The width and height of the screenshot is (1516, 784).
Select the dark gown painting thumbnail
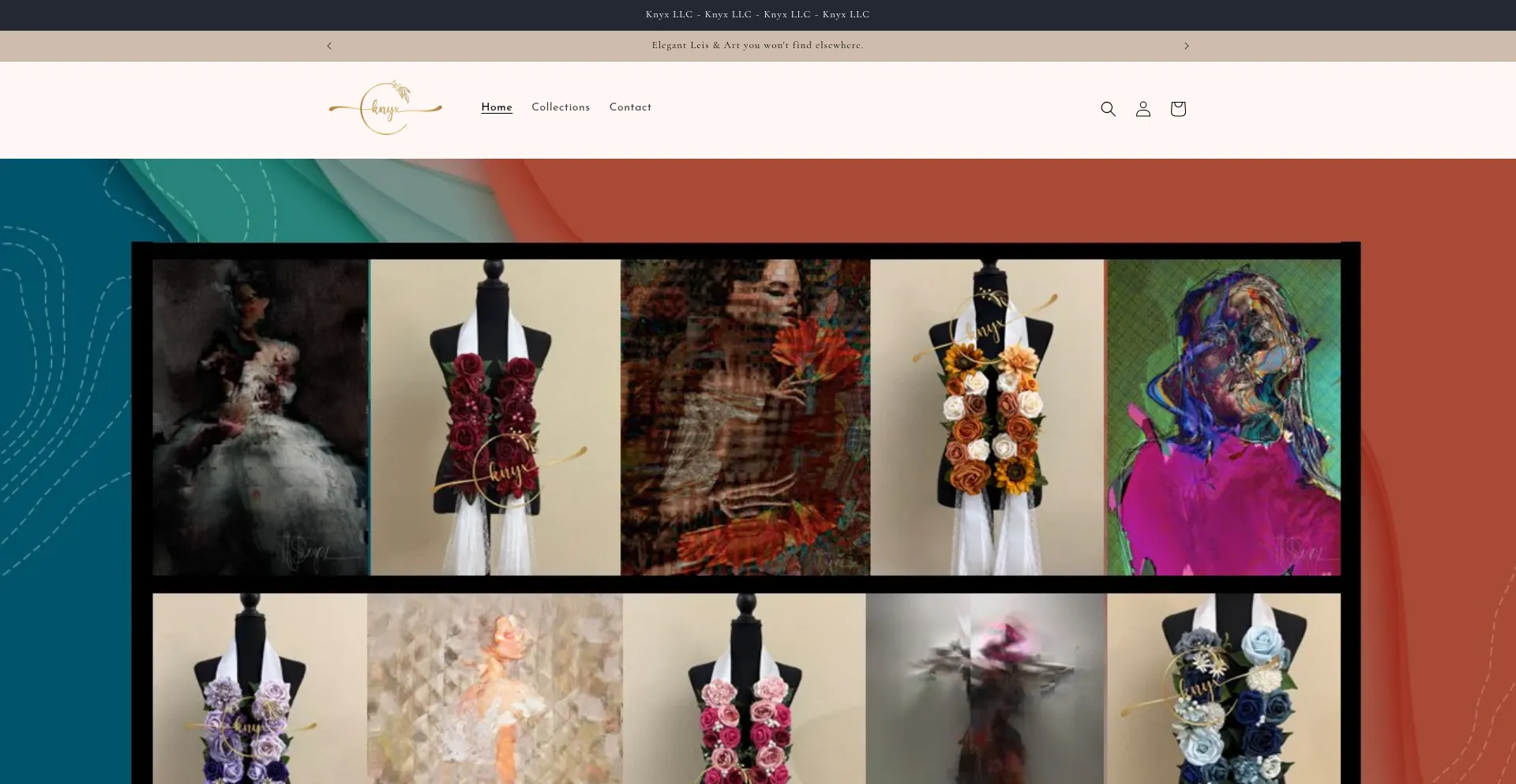click(261, 417)
